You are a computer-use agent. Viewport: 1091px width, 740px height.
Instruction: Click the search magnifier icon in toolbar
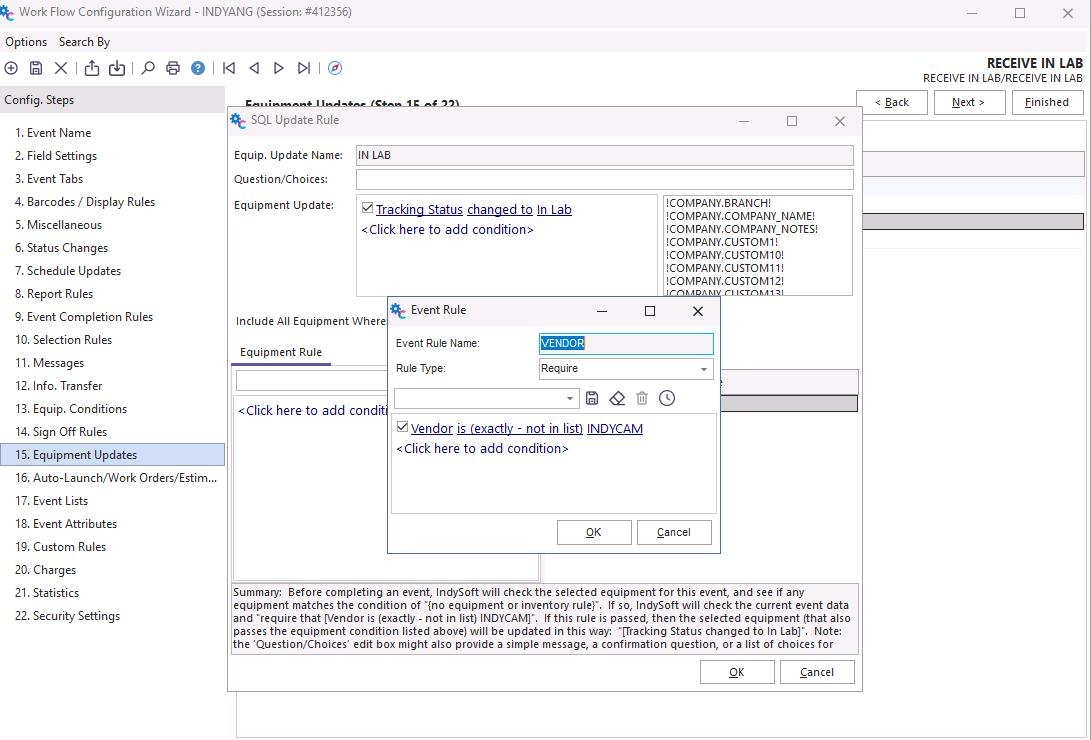148,68
